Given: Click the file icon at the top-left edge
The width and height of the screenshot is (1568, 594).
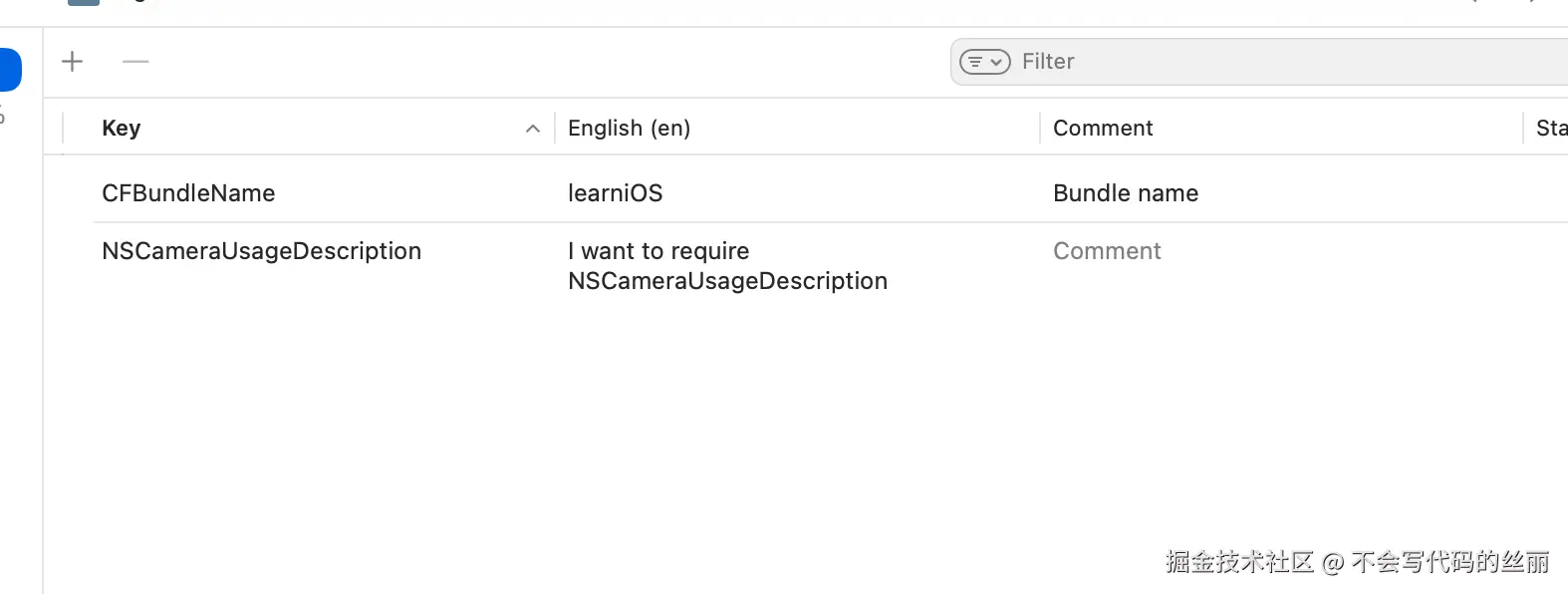Looking at the screenshot, I should pos(84,2).
